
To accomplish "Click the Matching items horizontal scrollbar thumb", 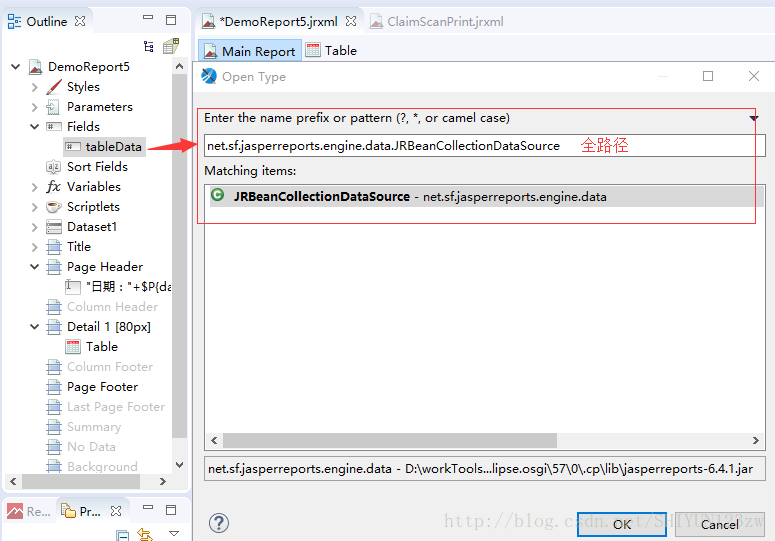I will point(389,440).
